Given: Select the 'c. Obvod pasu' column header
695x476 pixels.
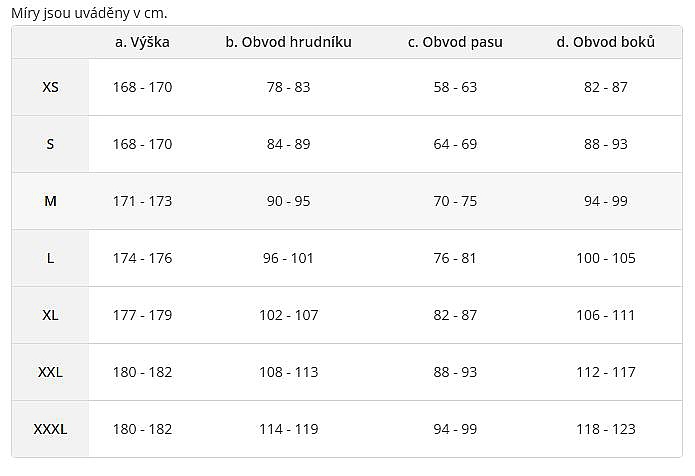Looking at the screenshot, I should [x=455, y=42].
